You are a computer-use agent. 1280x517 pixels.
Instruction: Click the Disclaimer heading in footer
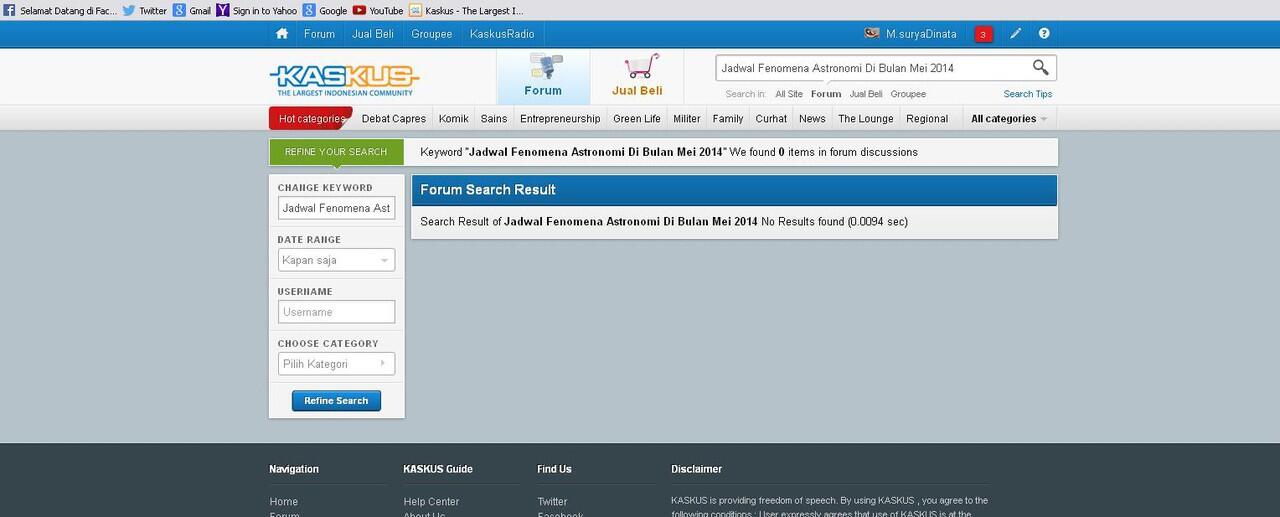696,469
